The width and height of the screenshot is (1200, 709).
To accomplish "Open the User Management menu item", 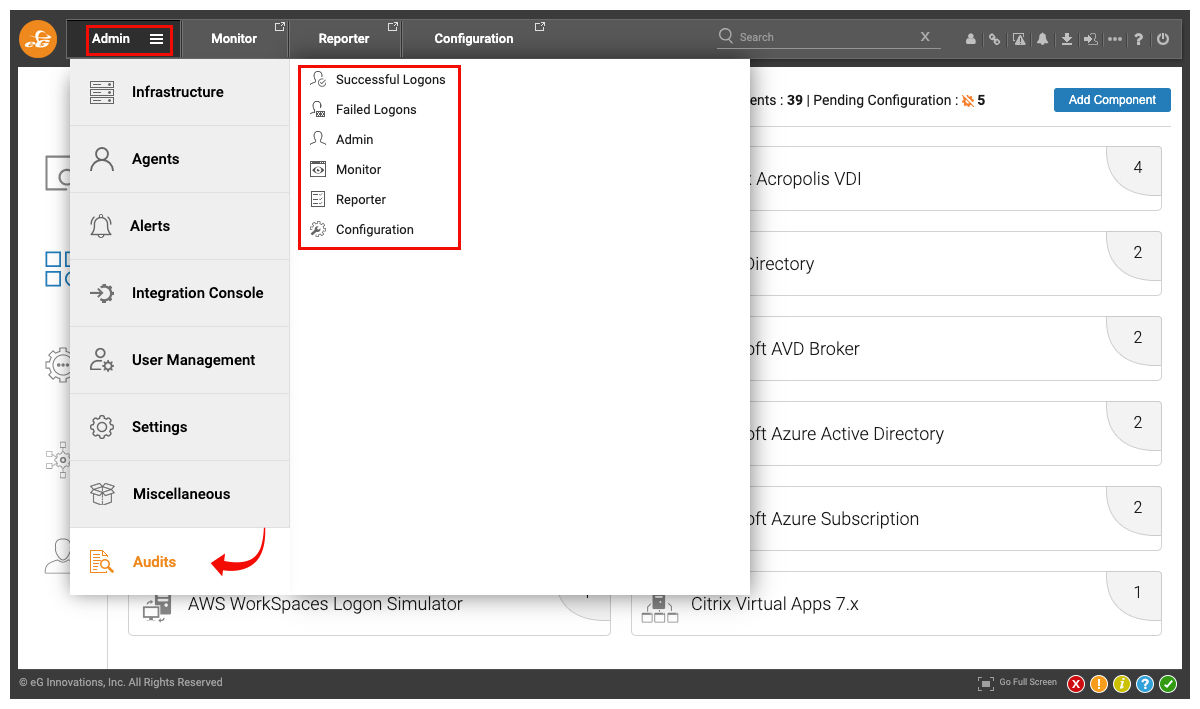I will coord(180,360).
